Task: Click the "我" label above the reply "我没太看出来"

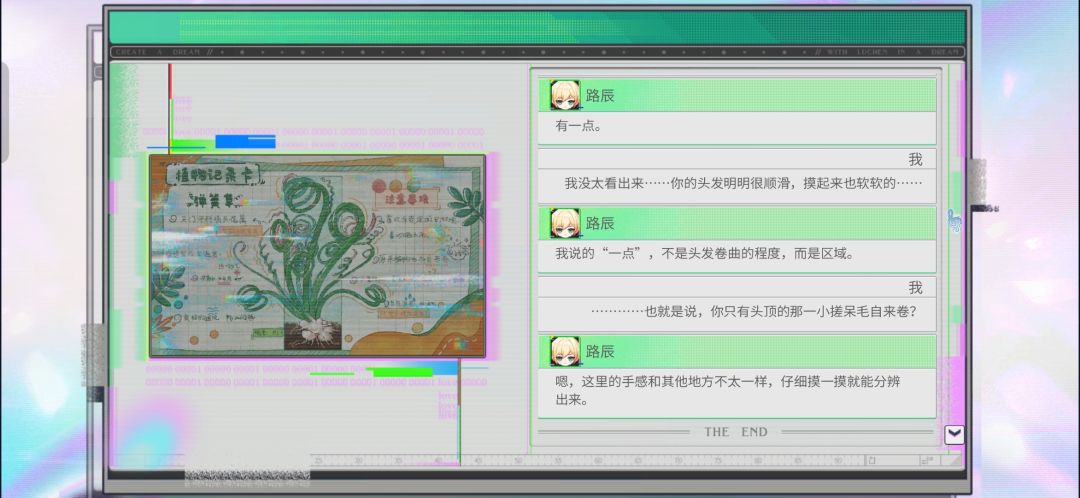Action: 915,160
